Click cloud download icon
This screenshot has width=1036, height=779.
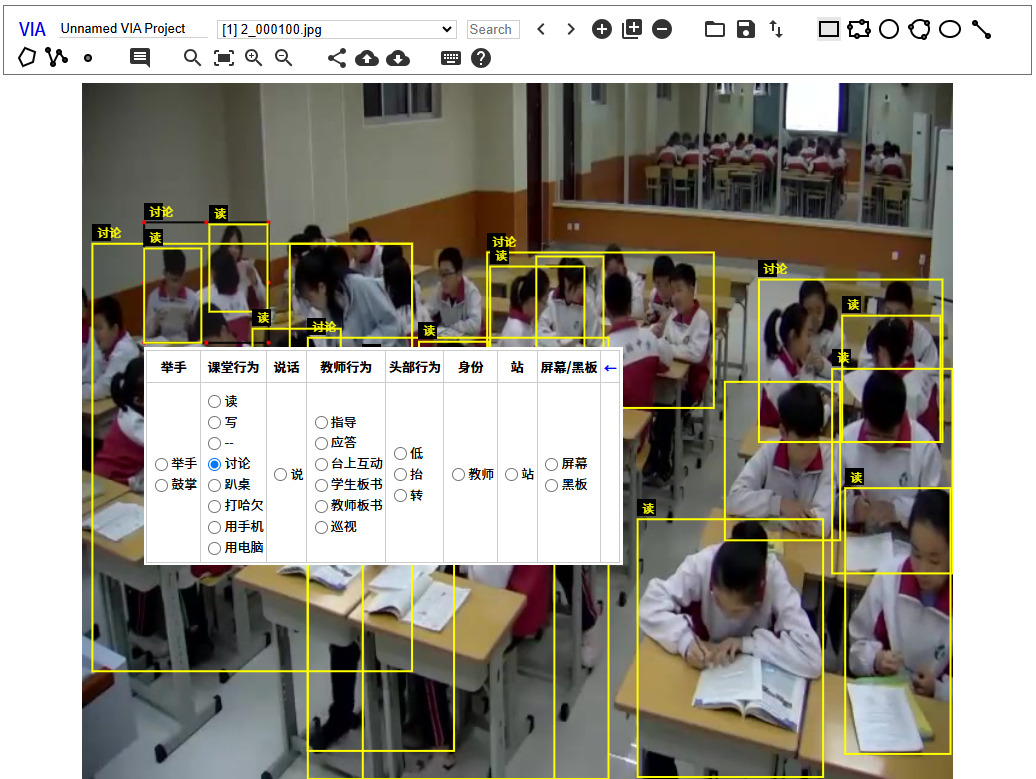[398, 58]
